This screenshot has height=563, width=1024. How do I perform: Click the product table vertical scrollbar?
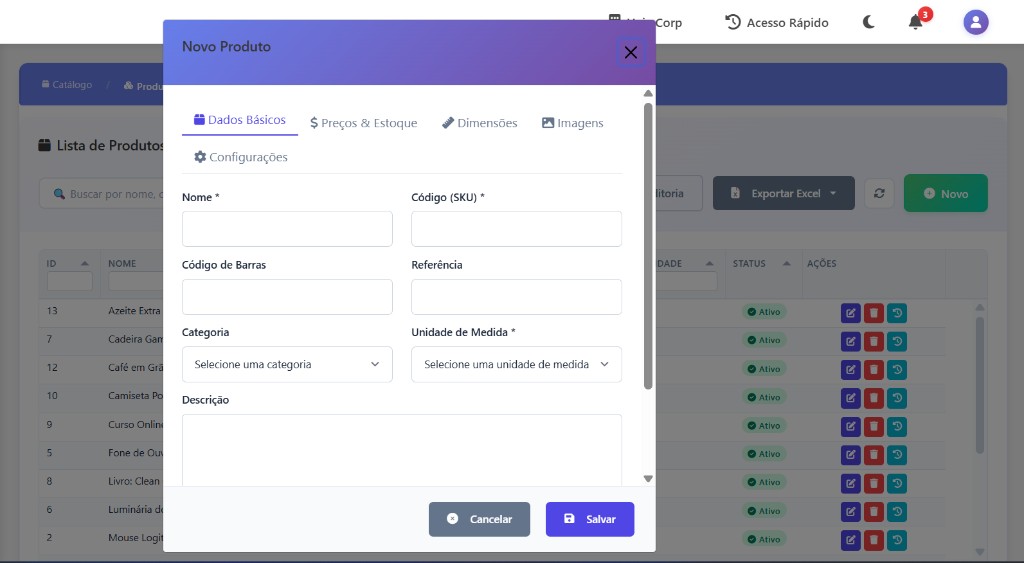tap(980, 385)
